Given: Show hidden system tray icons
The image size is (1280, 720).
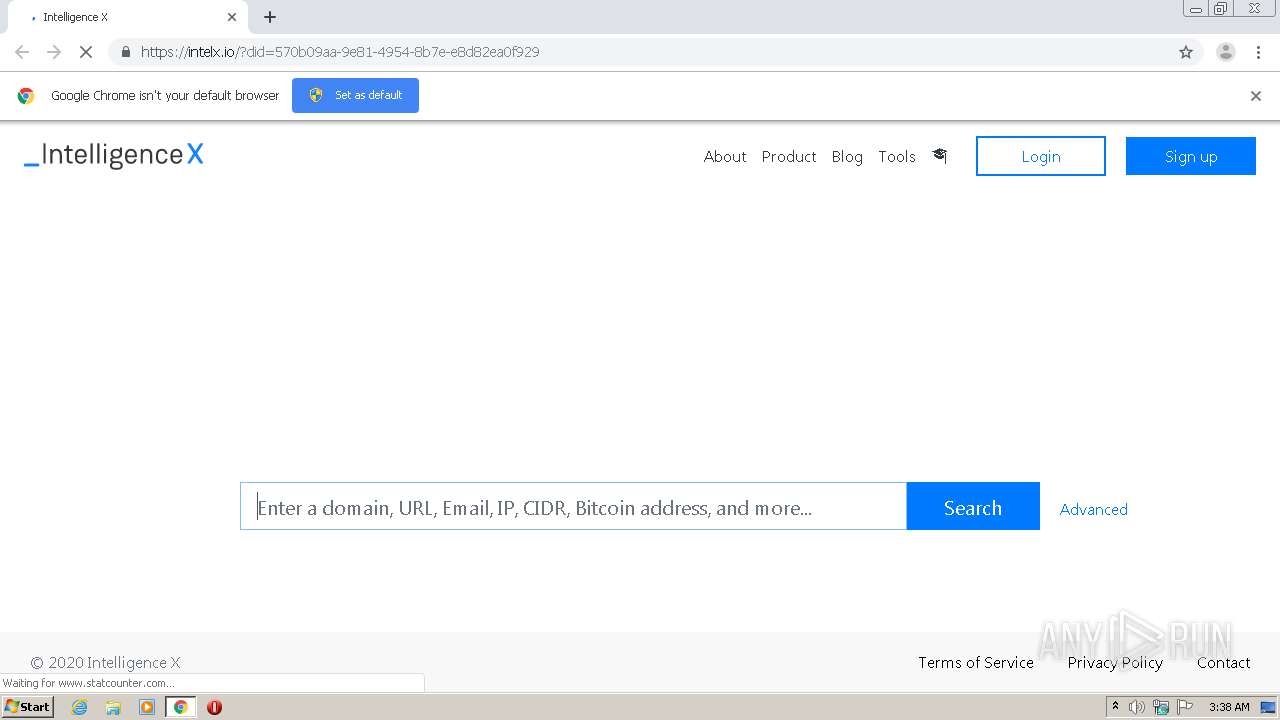Looking at the screenshot, I should [1115, 707].
